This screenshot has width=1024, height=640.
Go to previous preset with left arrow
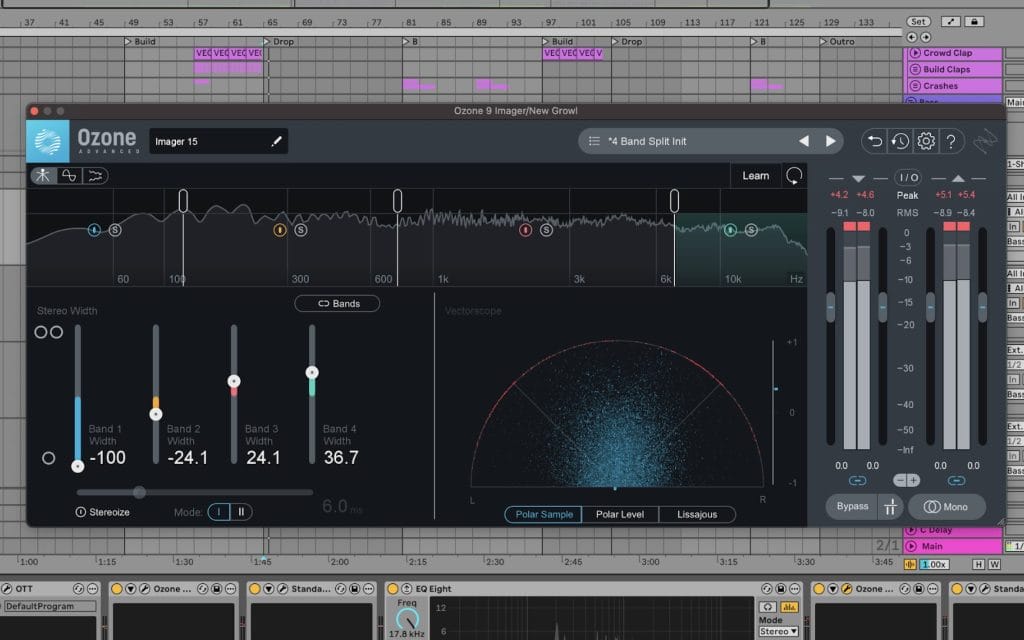point(803,141)
